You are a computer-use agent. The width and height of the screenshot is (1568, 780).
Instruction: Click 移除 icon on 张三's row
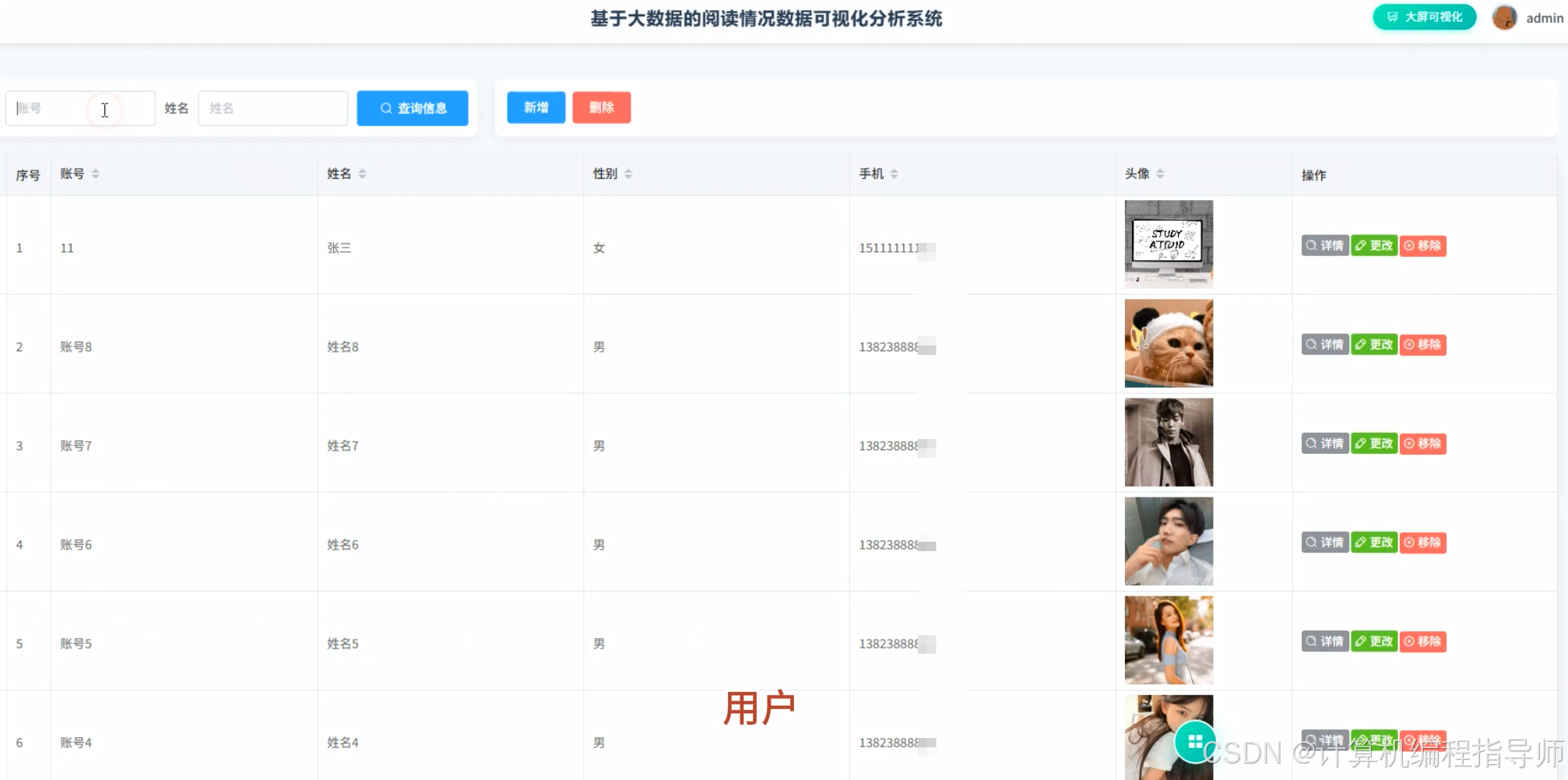pos(1422,245)
